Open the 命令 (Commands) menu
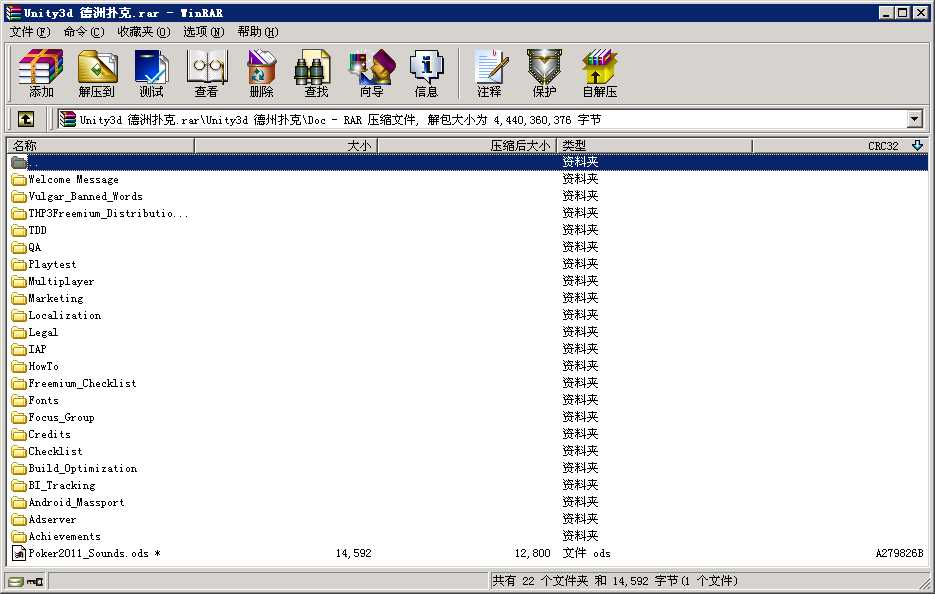The height and width of the screenshot is (594, 935). click(x=84, y=32)
